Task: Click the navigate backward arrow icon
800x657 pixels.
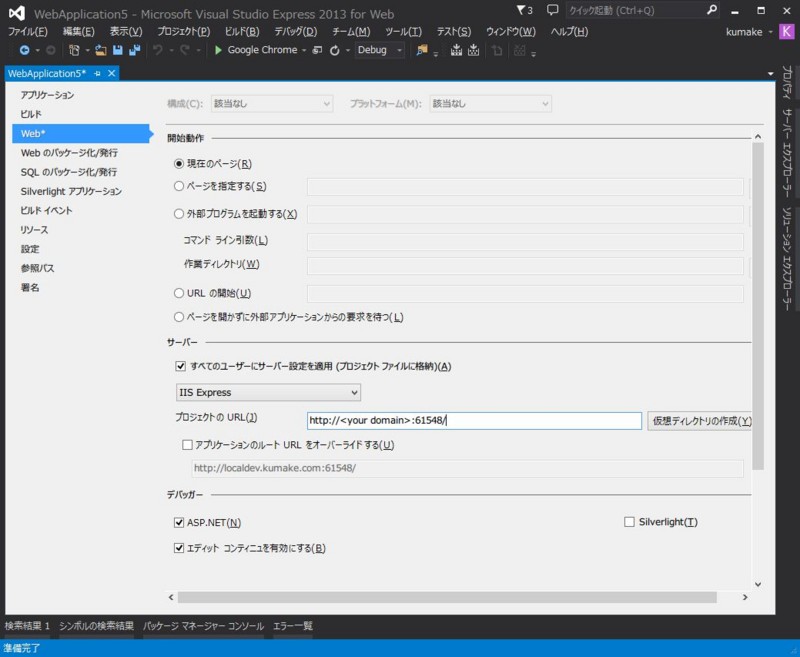Action: [24, 50]
